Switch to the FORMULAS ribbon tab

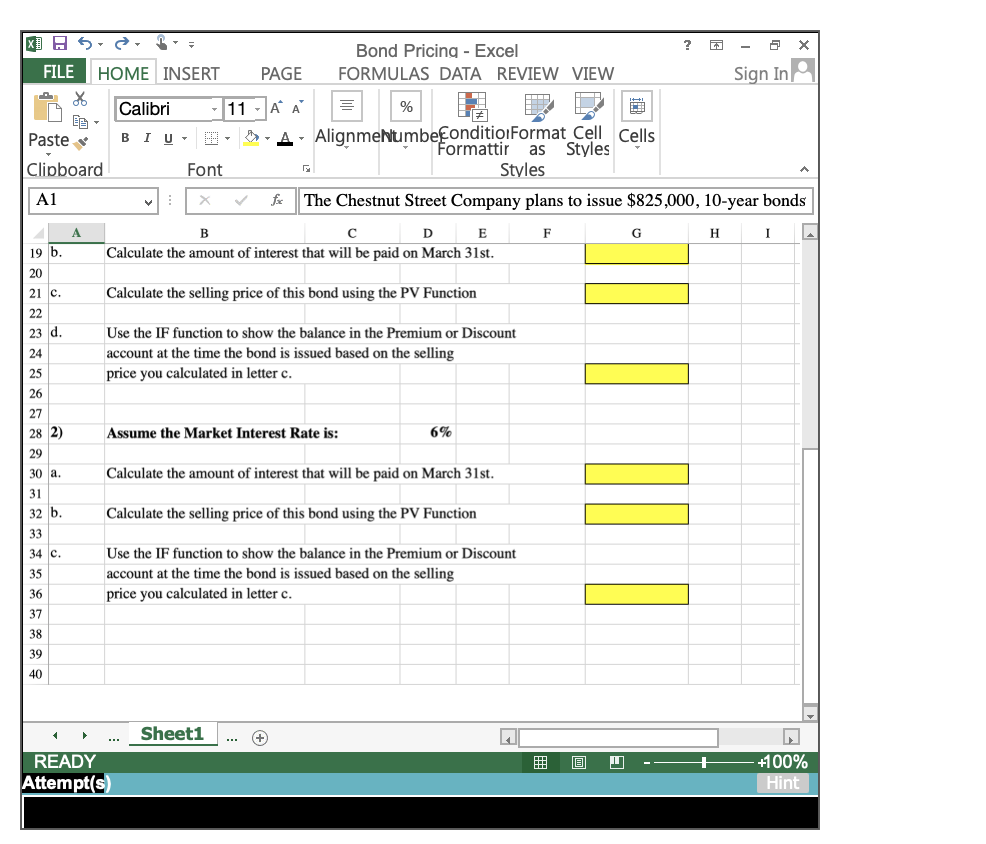point(383,73)
